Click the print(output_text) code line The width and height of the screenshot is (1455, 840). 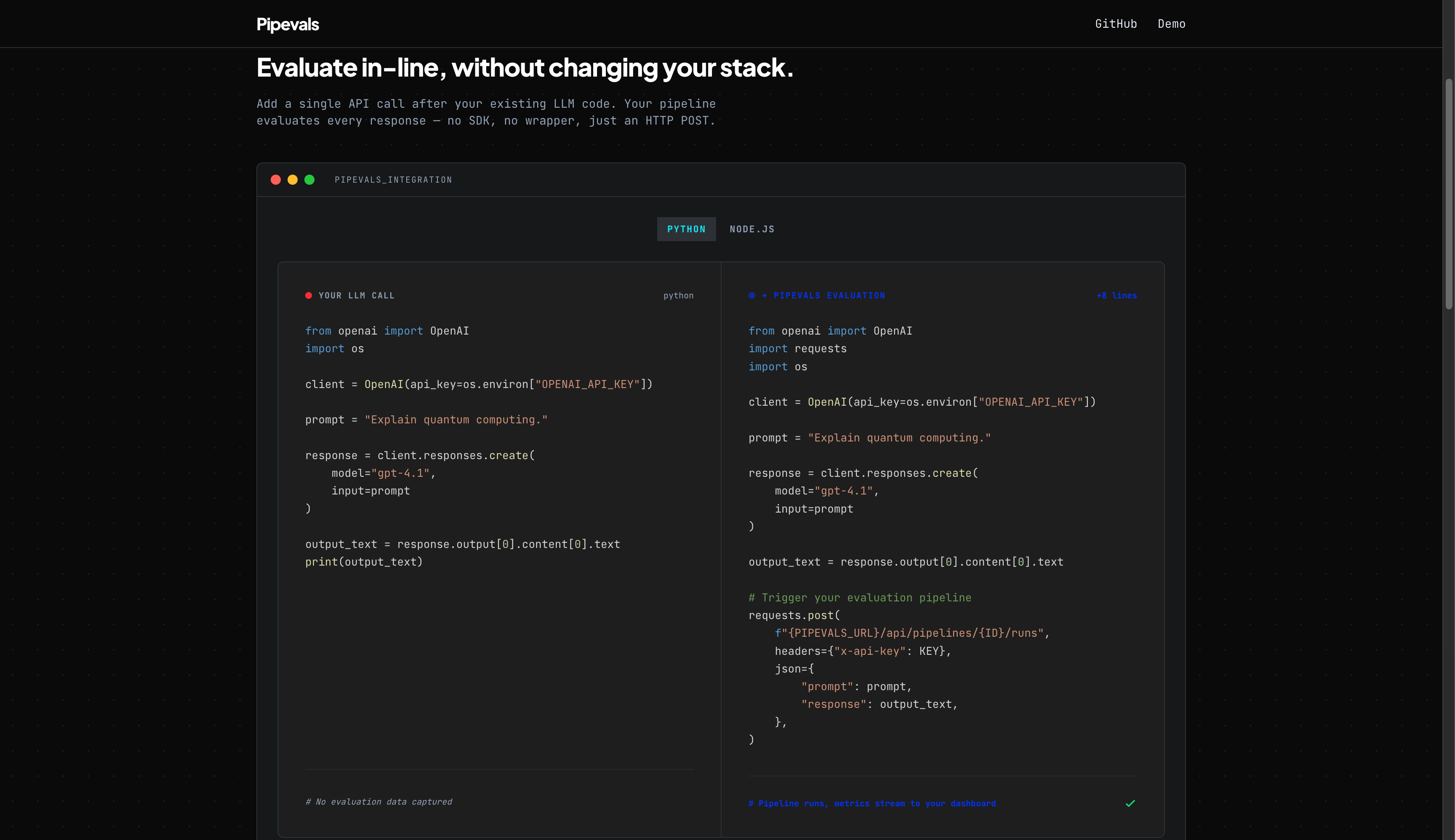tap(364, 562)
